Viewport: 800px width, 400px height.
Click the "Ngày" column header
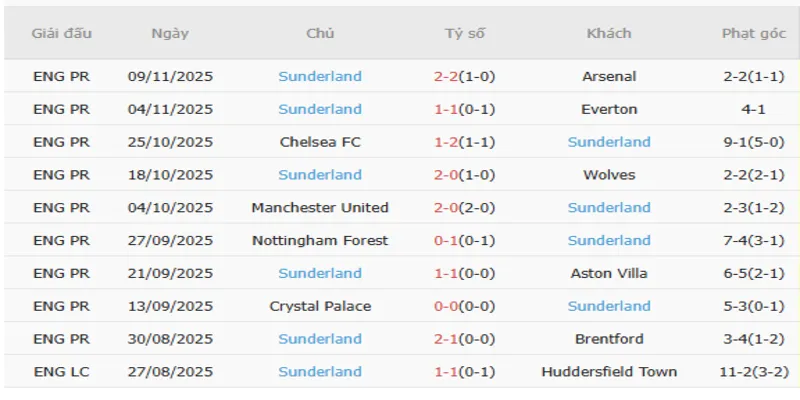(x=170, y=33)
